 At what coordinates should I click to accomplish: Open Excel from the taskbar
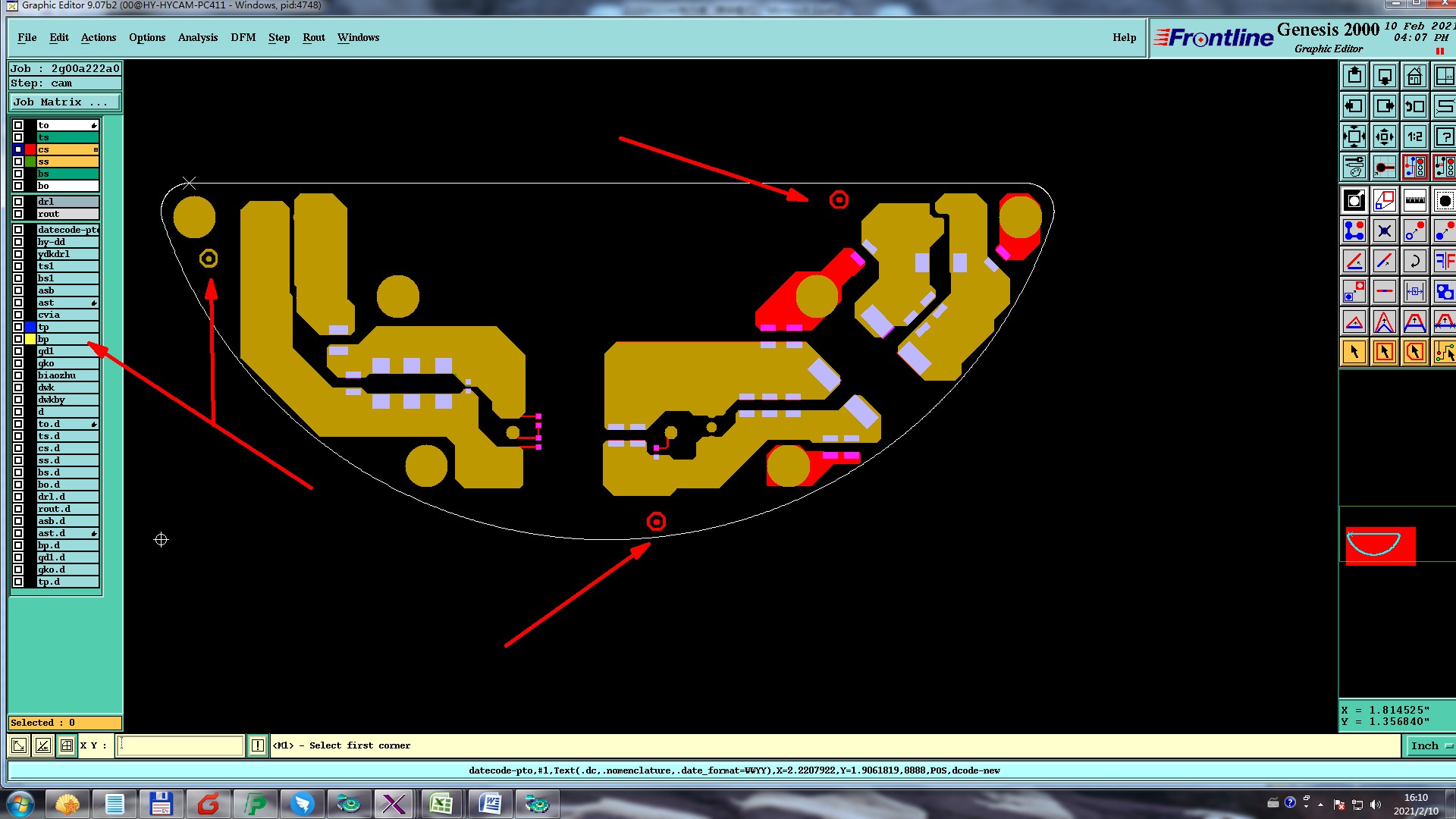441,804
